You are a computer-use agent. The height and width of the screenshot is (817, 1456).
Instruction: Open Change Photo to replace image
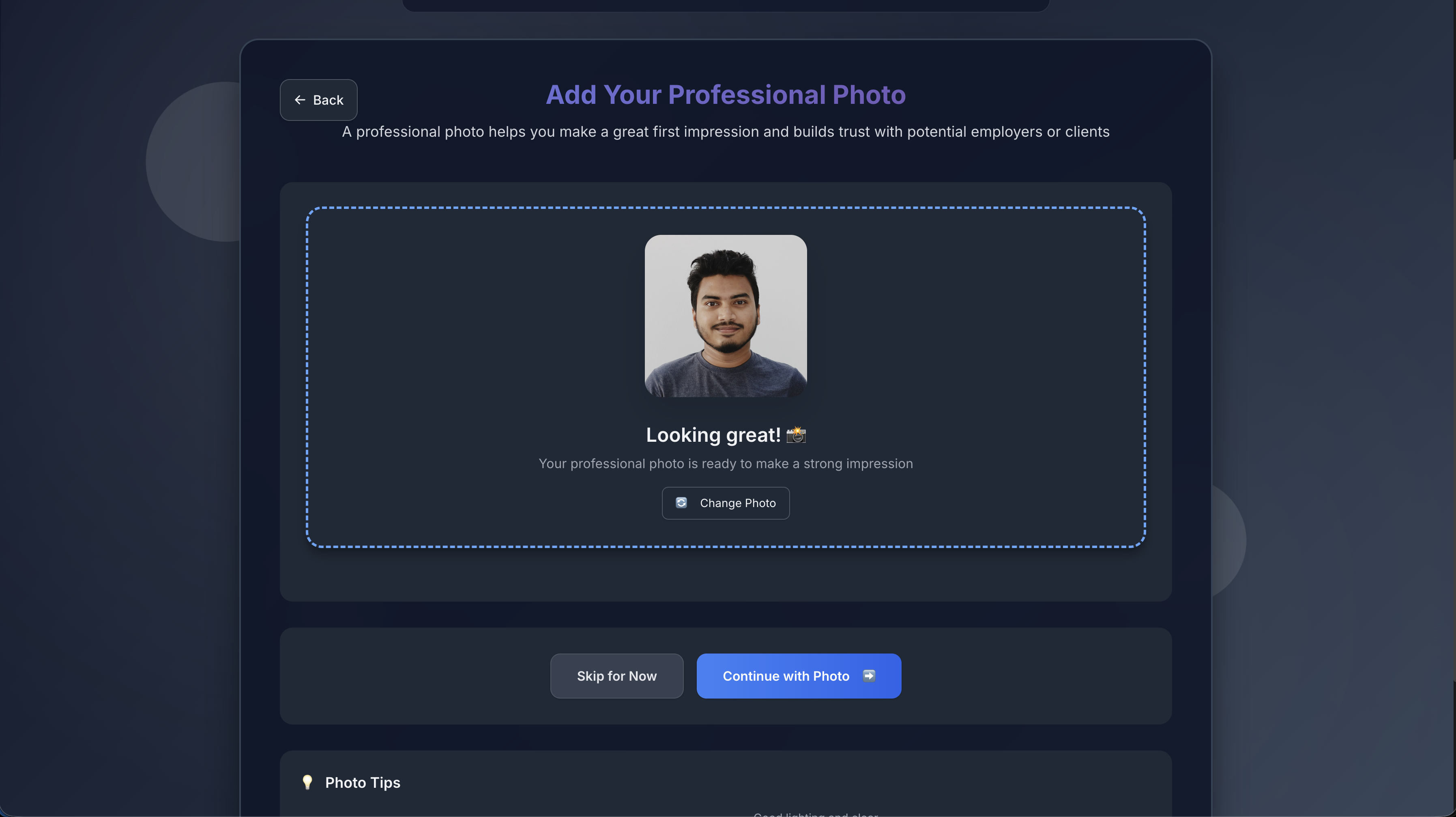pos(726,503)
